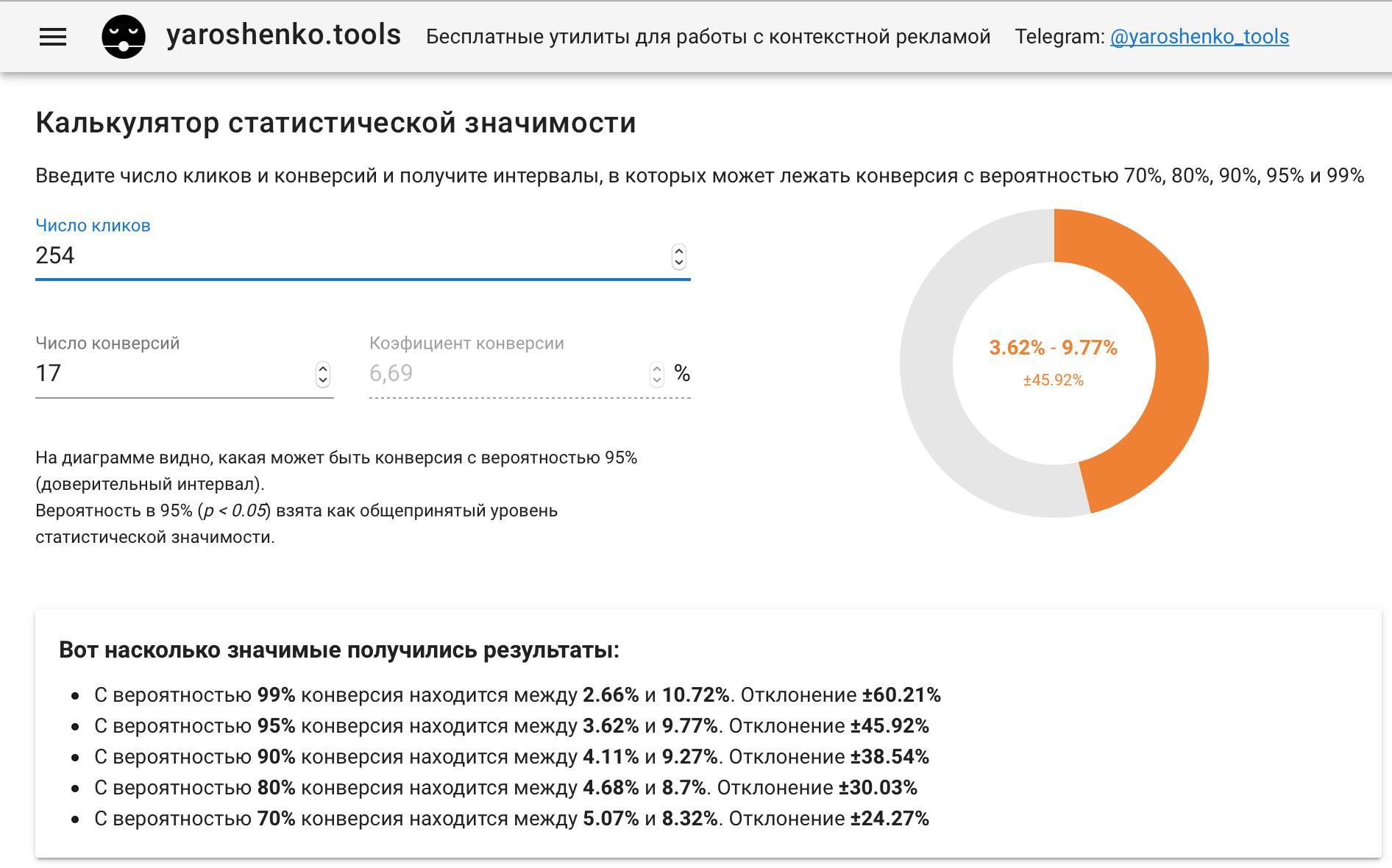This screenshot has height=868, width=1392.
Task: Select the 70% probability result line
Action: pyautogui.click(x=511, y=819)
